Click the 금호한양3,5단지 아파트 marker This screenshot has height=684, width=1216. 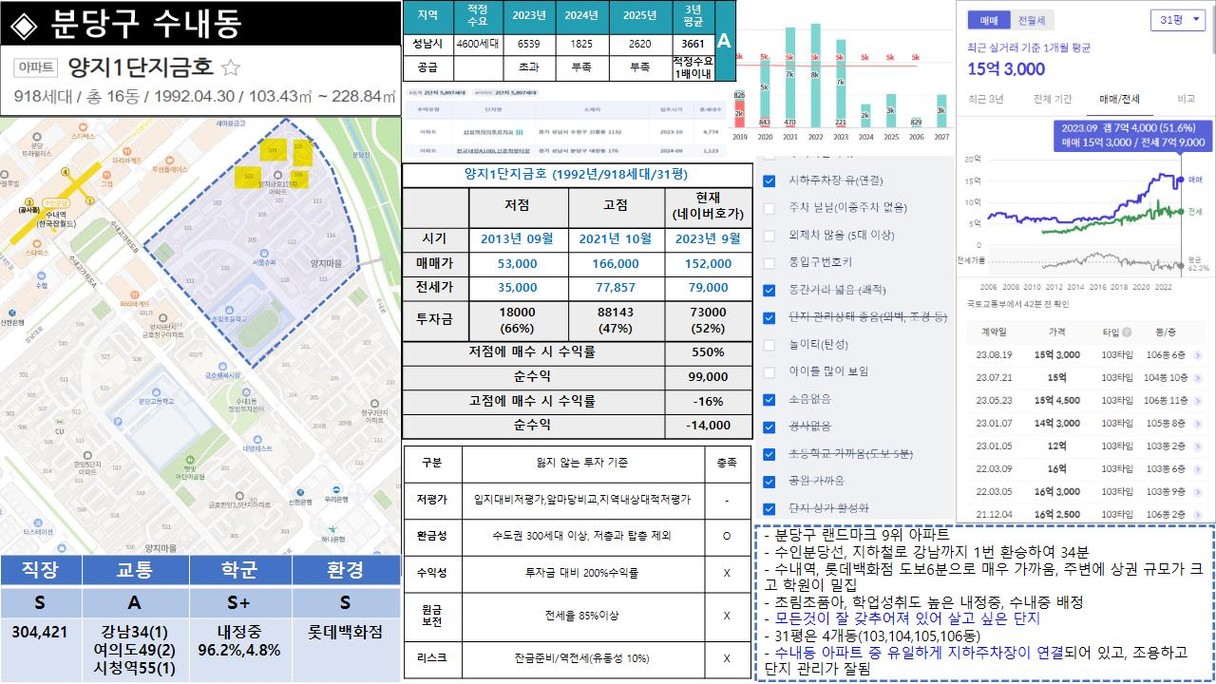pos(240,496)
